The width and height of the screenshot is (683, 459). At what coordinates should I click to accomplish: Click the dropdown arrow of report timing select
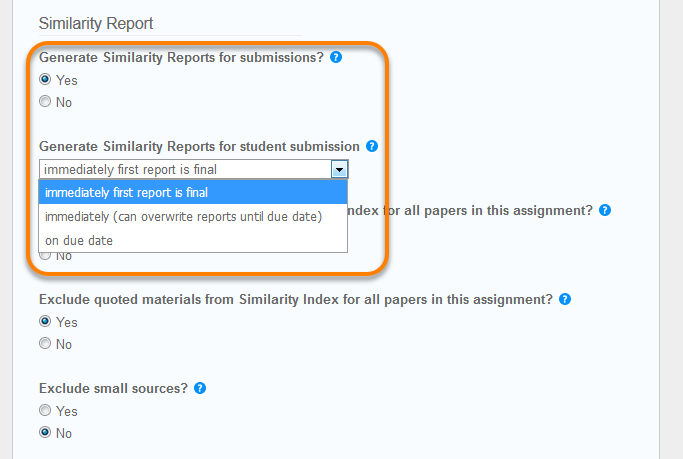339,170
